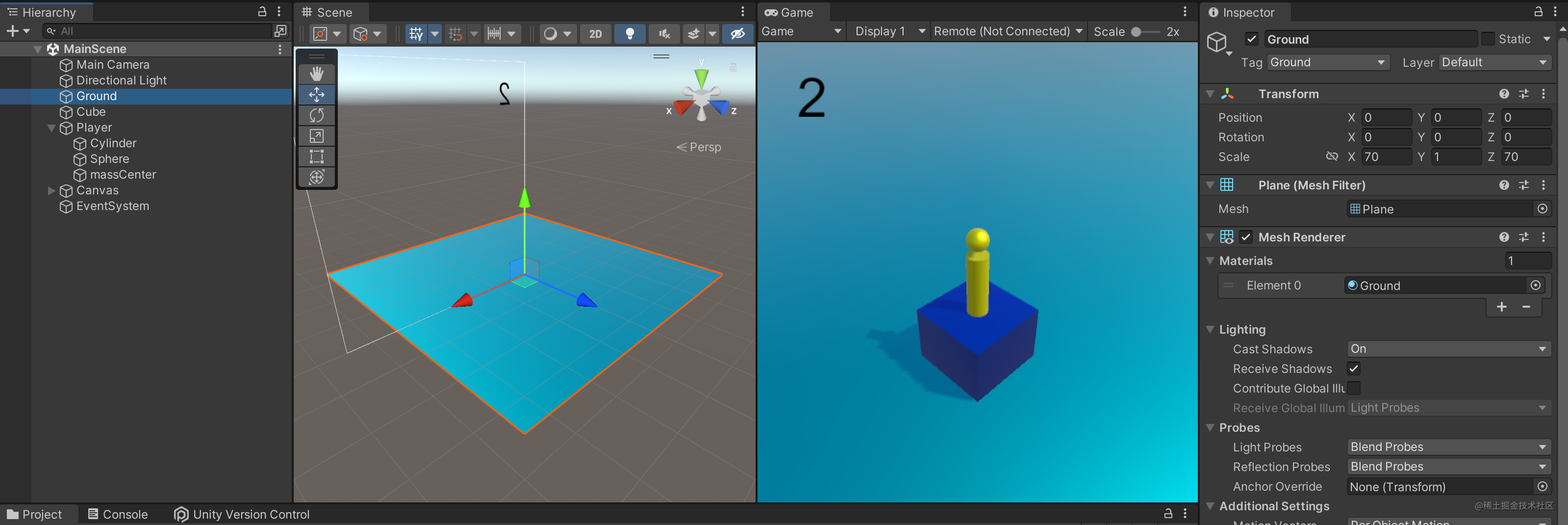This screenshot has width=1568, height=525.
Task: Click the tool handle pivot icon
Action: click(x=320, y=33)
